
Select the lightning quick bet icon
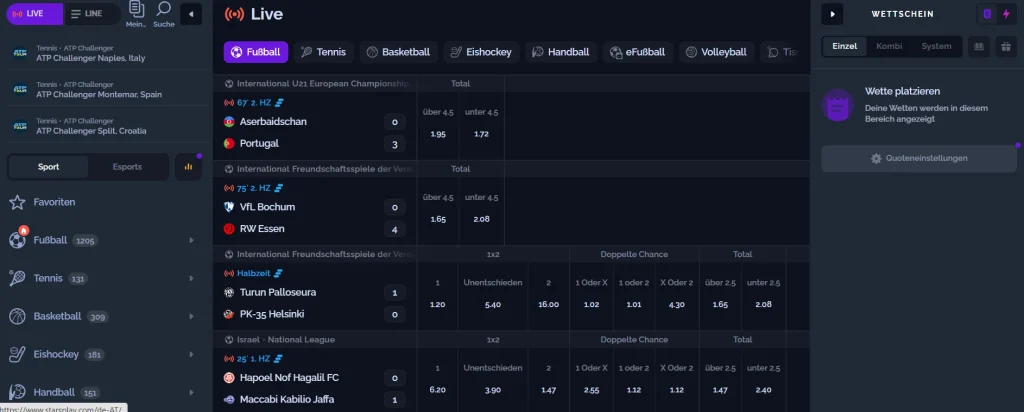[x=1006, y=14]
